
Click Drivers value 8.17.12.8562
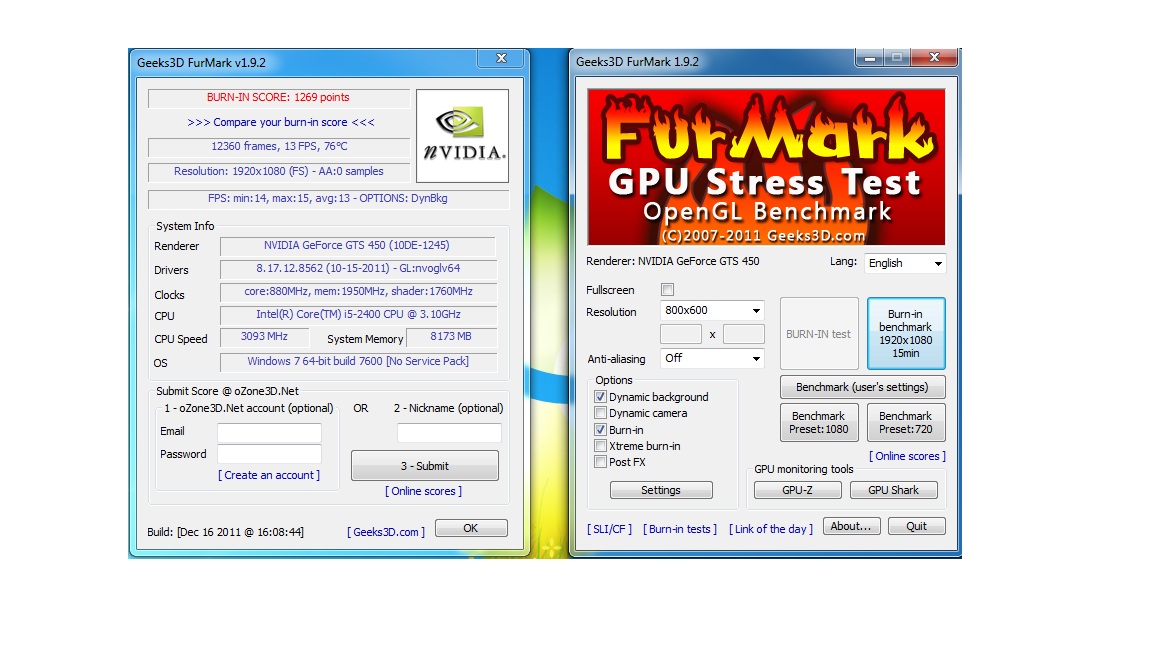(358, 269)
